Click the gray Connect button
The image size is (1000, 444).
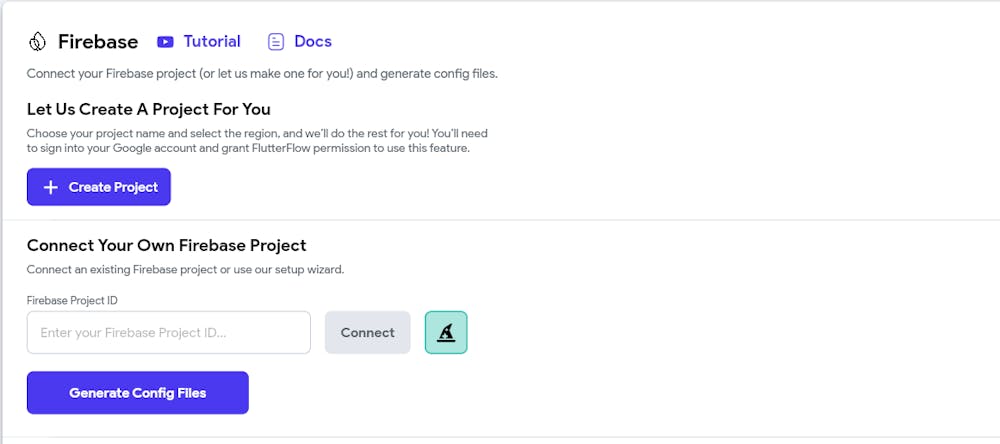pyautogui.click(x=367, y=332)
